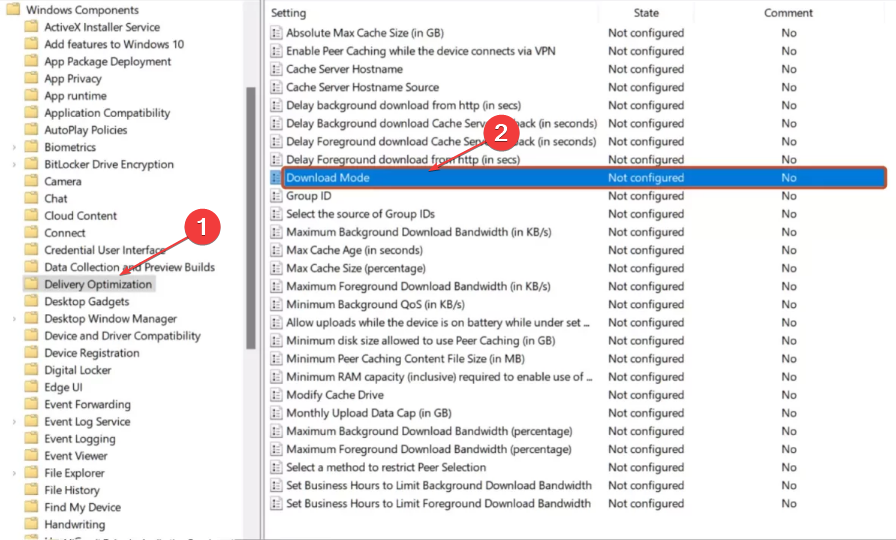Select the Event Logging folder
Viewport: 896px width, 540px height.
(80, 438)
